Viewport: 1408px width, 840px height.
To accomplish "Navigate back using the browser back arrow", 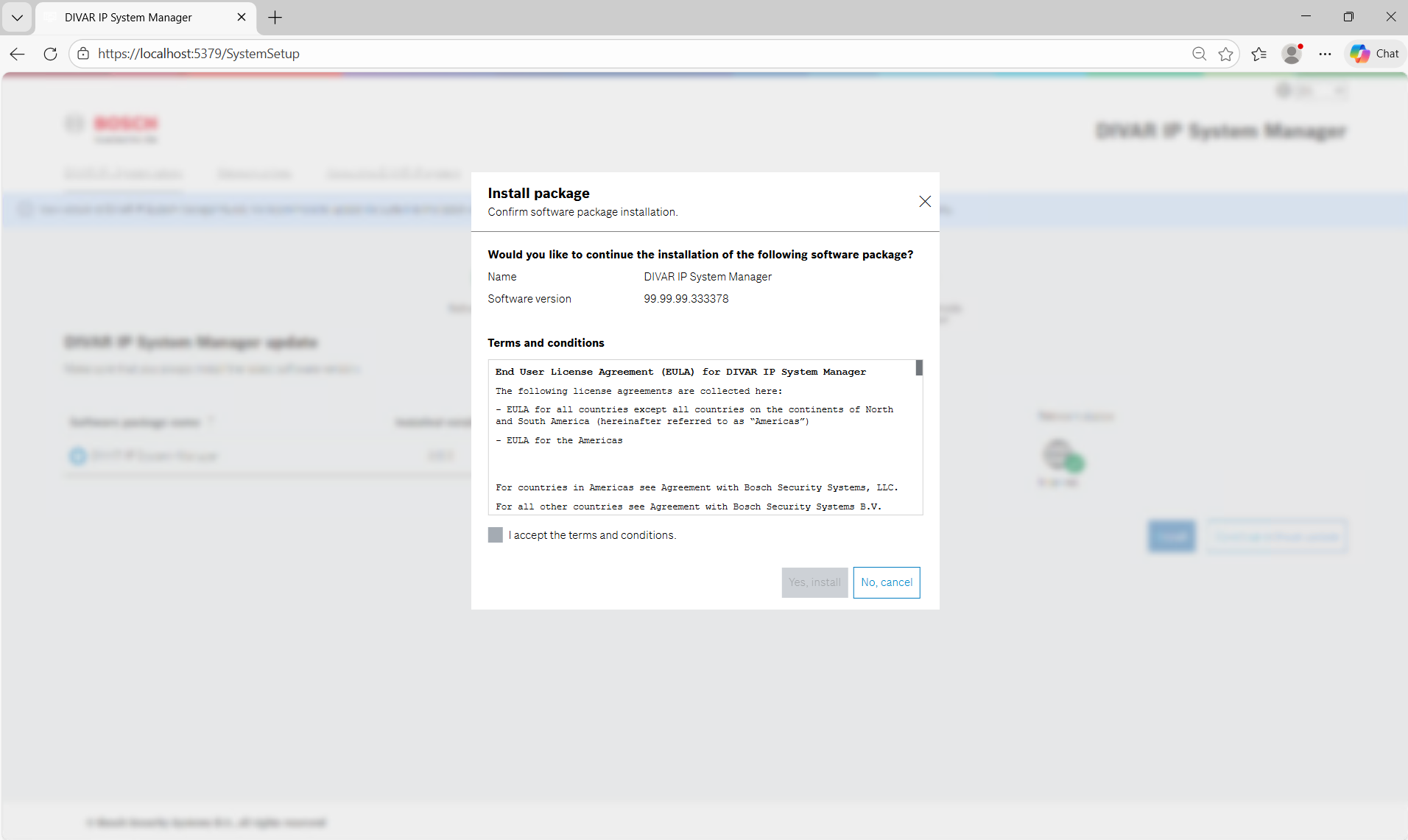I will [17, 54].
